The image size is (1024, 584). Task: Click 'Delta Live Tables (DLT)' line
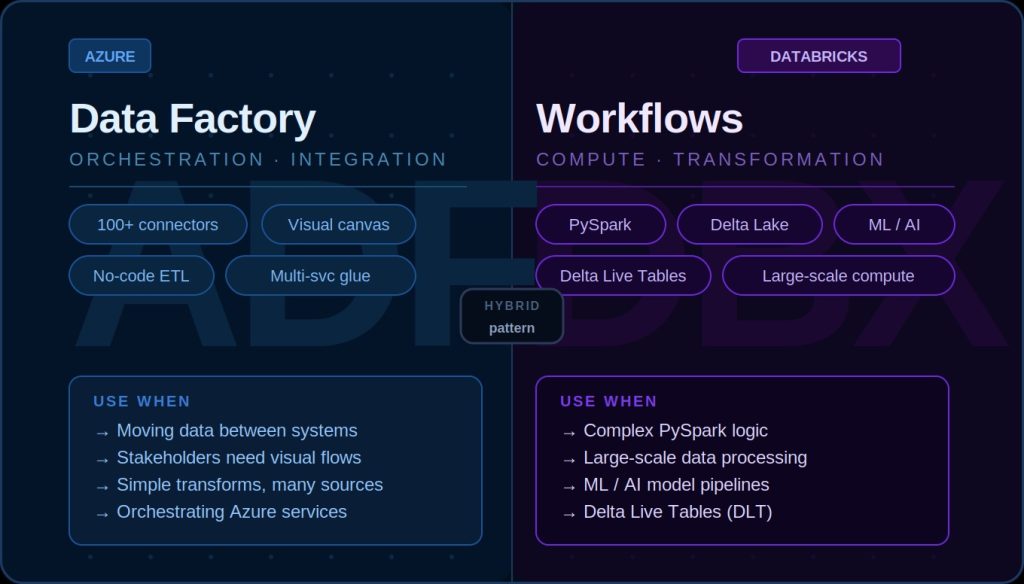677,511
